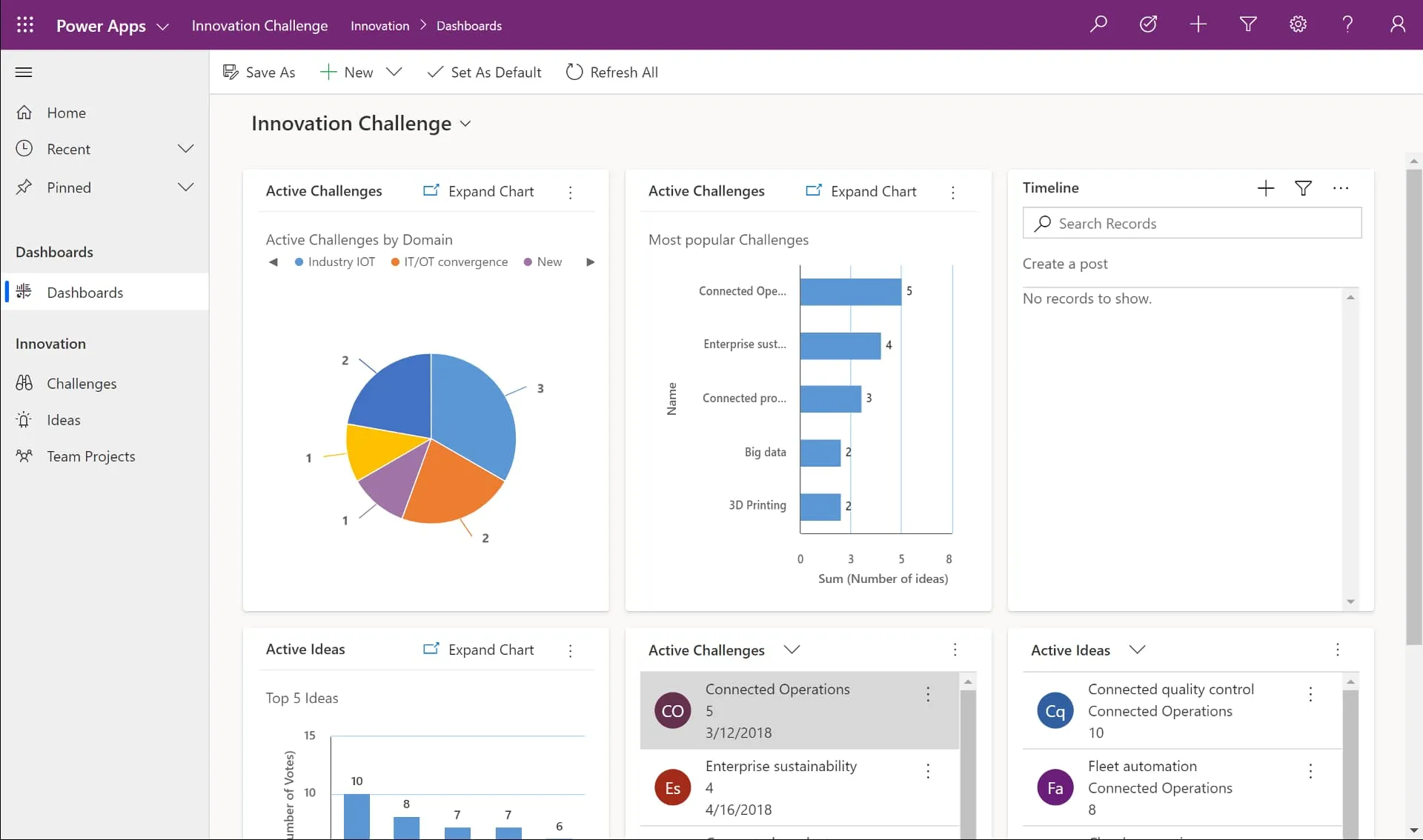
Task: Open the task flow checkmark icon
Action: pos(1148,24)
